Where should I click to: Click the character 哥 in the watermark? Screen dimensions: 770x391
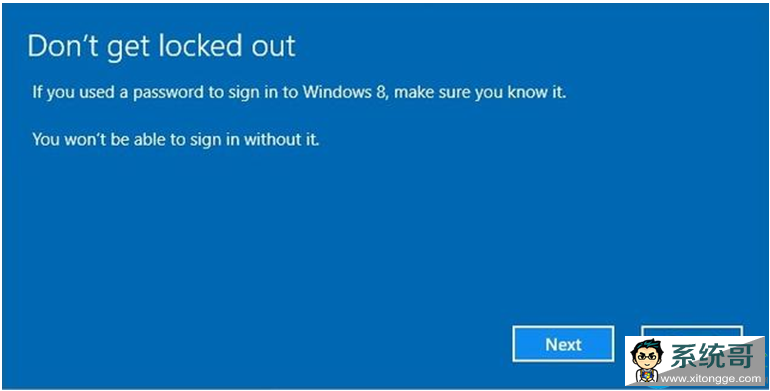740,356
